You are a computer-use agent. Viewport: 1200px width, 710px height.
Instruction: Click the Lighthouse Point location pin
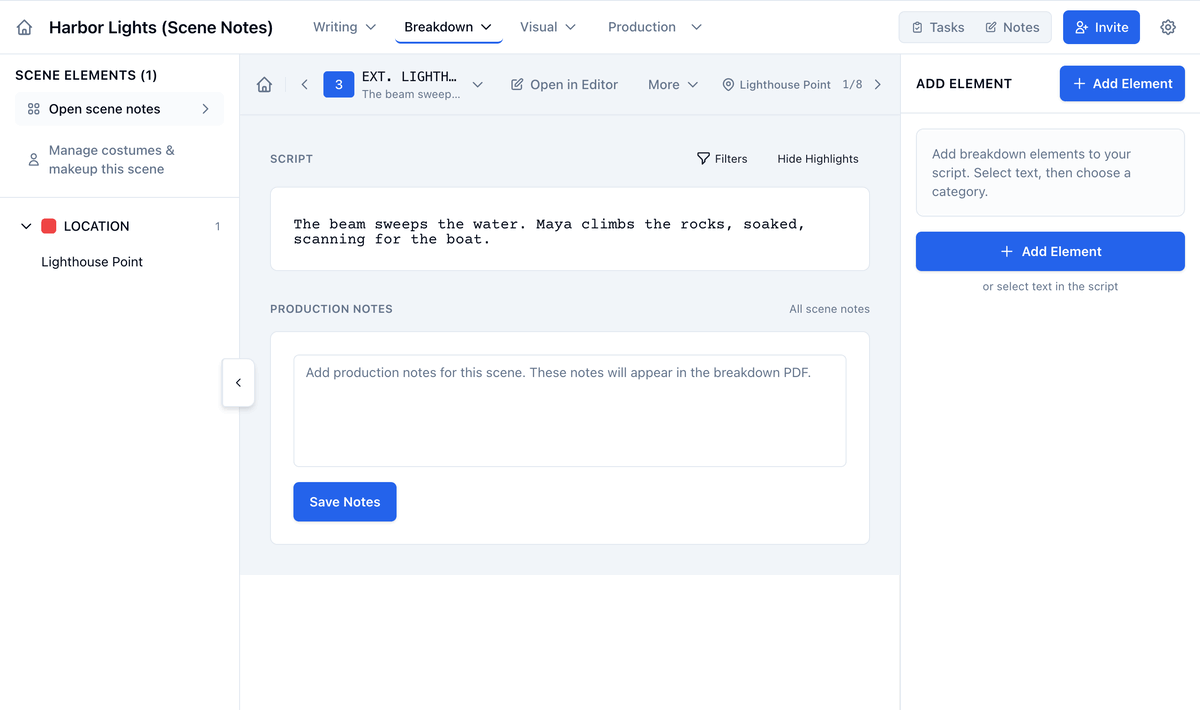coord(728,85)
